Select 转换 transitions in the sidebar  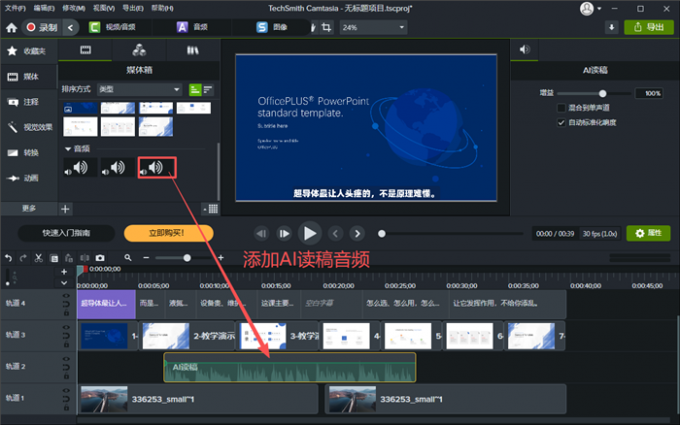coord(27,153)
